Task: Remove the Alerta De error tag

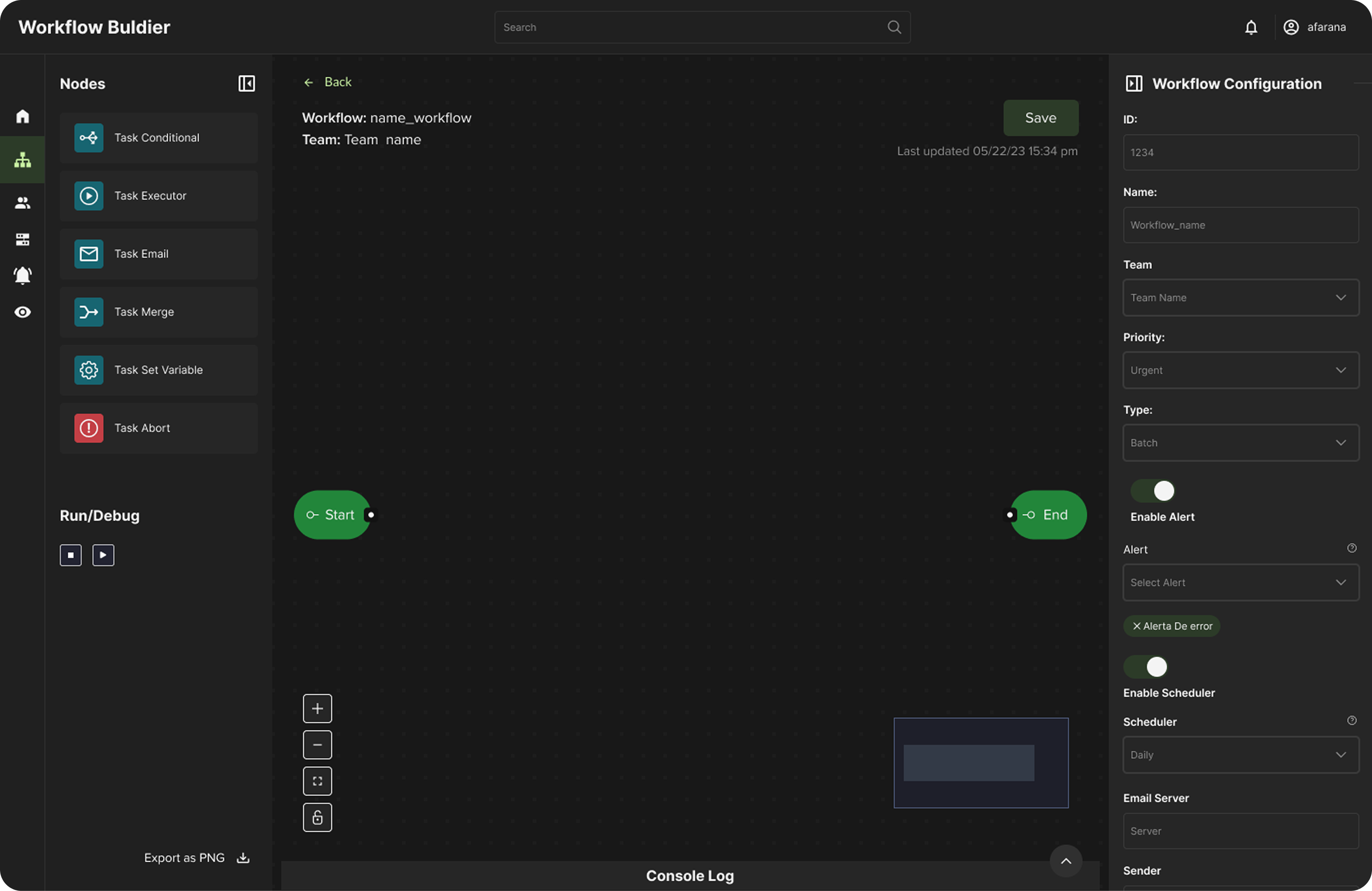Action: pos(1136,626)
